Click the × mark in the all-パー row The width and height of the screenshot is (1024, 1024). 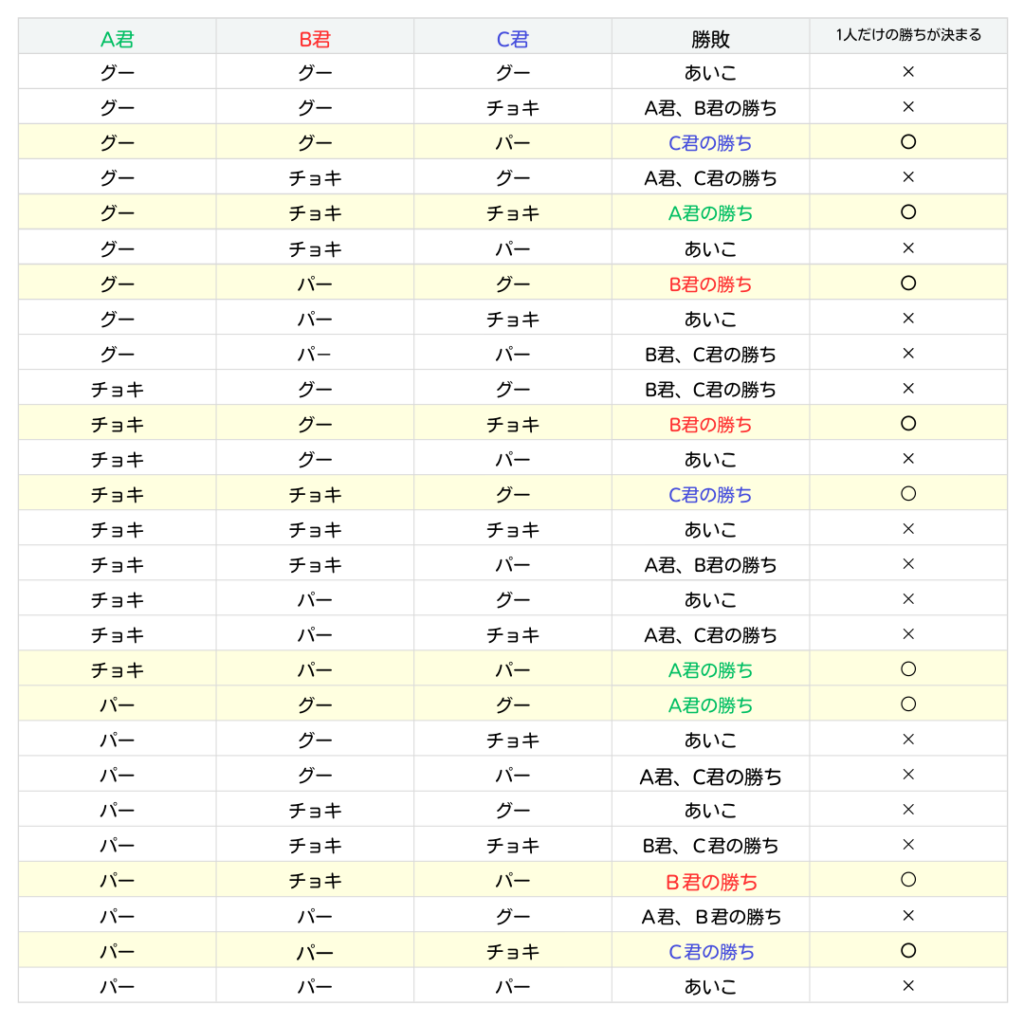pyautogui.click(x=908, y=986)
